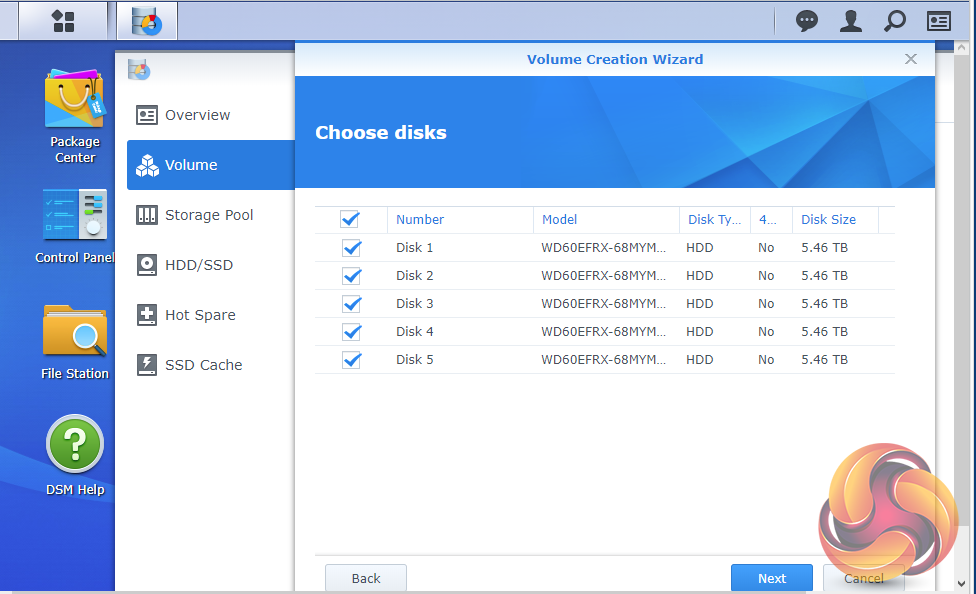
Task: Open DSM Help desktop icon
Action: pos(75,455)
